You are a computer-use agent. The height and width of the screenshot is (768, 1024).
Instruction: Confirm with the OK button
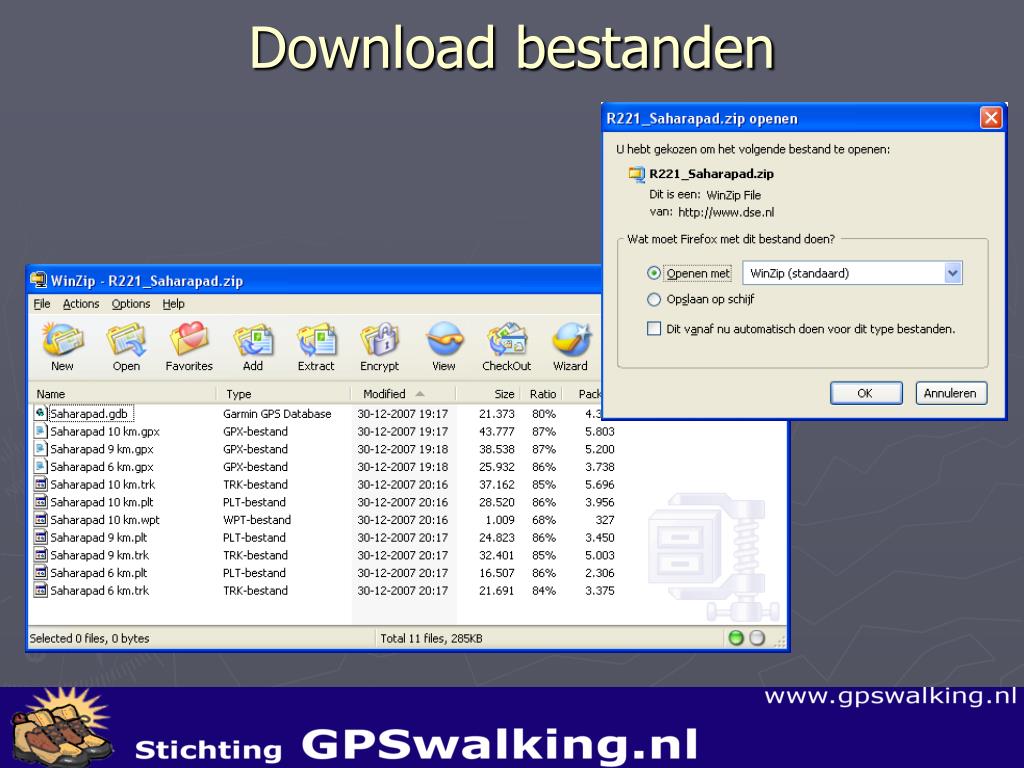[x=866, y=393]
